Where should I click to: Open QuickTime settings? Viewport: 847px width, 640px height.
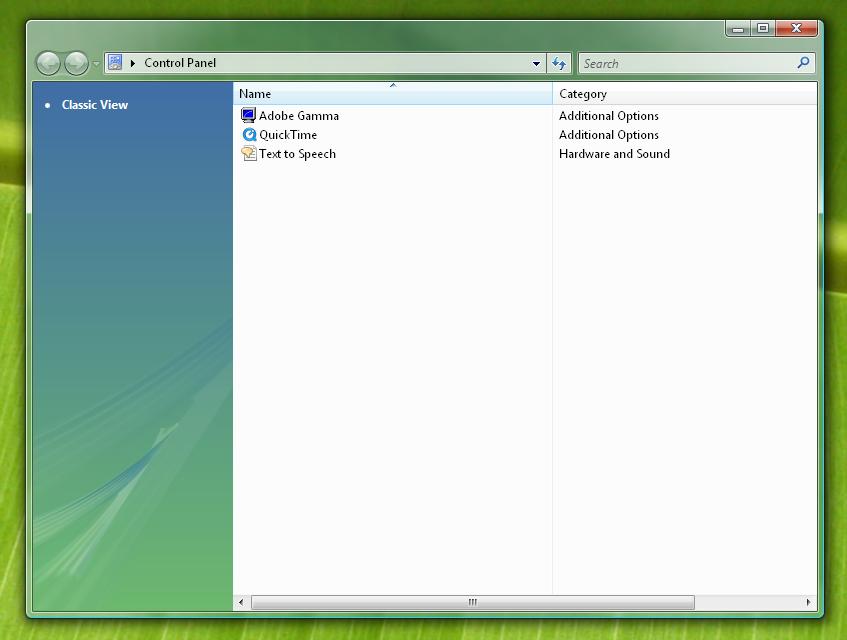tap(288, 135)
